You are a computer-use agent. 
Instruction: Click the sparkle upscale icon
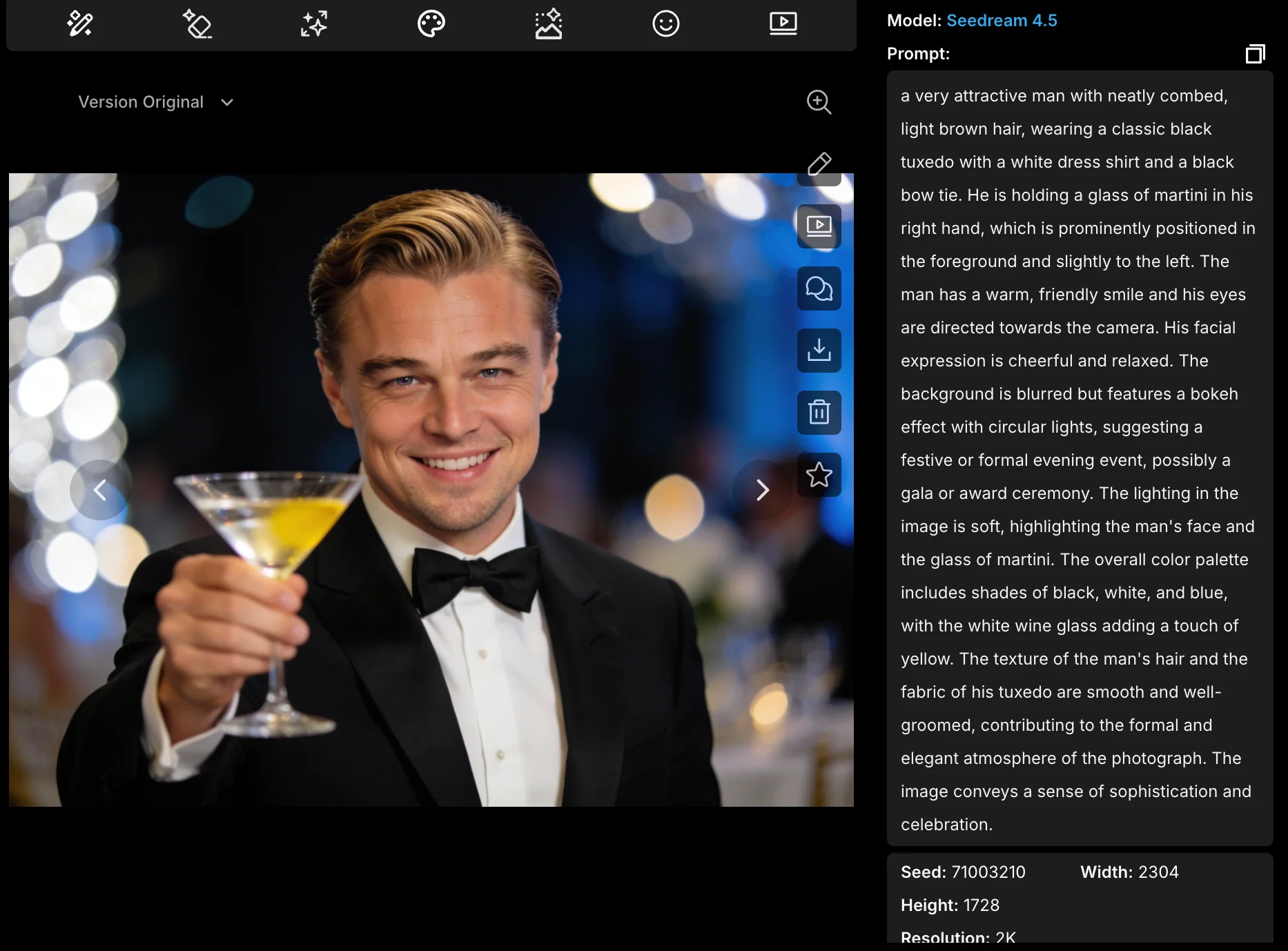[314, 24]
